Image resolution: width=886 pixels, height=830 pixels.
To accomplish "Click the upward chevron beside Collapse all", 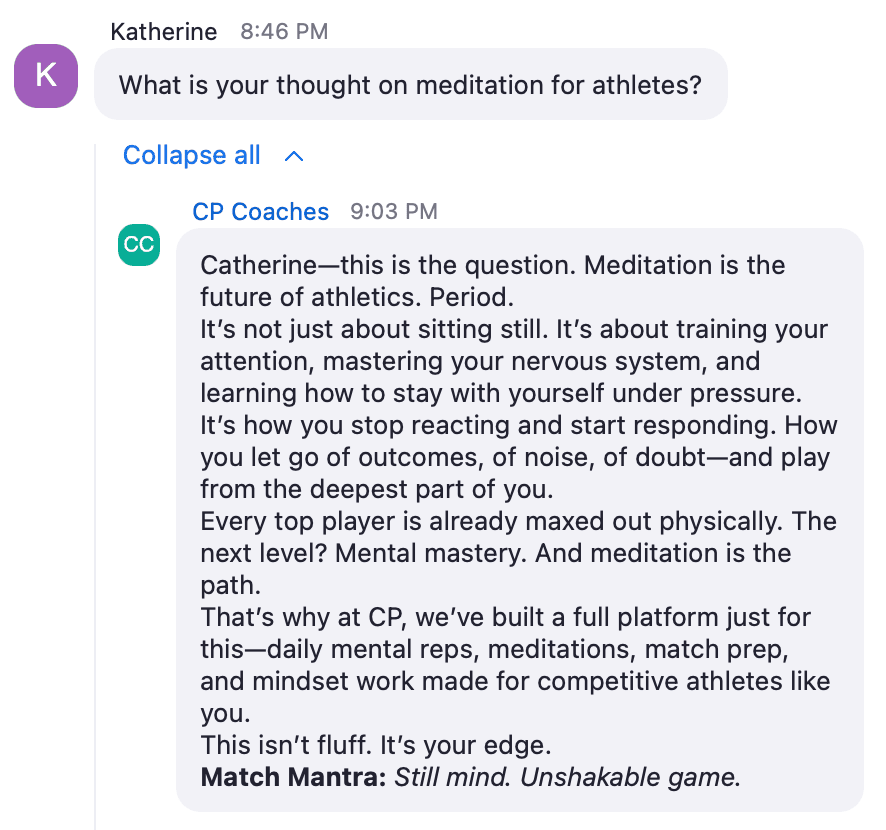I will pos(294,157).
